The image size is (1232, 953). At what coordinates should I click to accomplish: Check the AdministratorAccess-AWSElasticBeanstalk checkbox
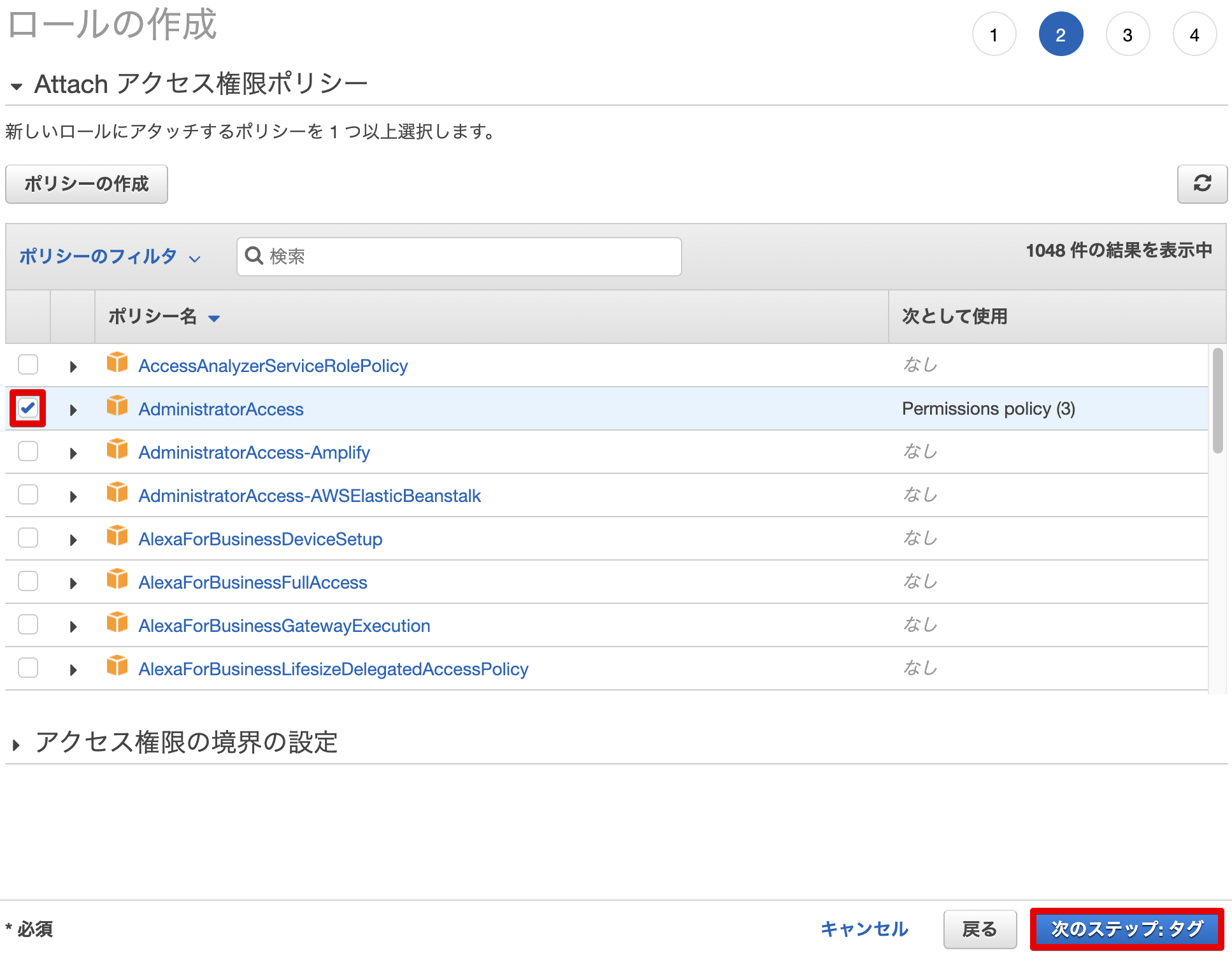pyautogui.click(x=27, y=494)
